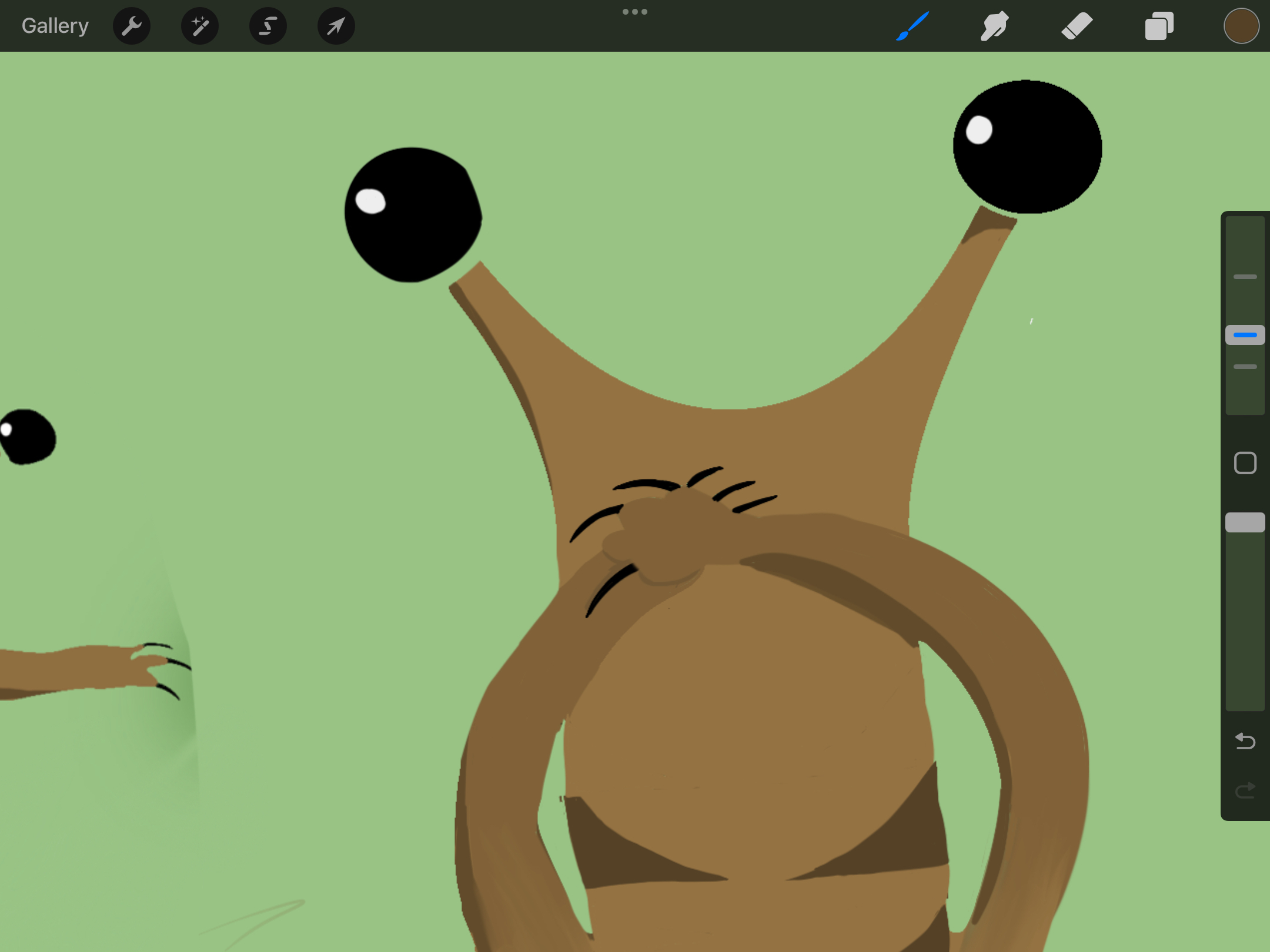The height and width of the screenshot is (952, 1270).
Task: Redo the last undone action
Action: (x=1245, y=790)
